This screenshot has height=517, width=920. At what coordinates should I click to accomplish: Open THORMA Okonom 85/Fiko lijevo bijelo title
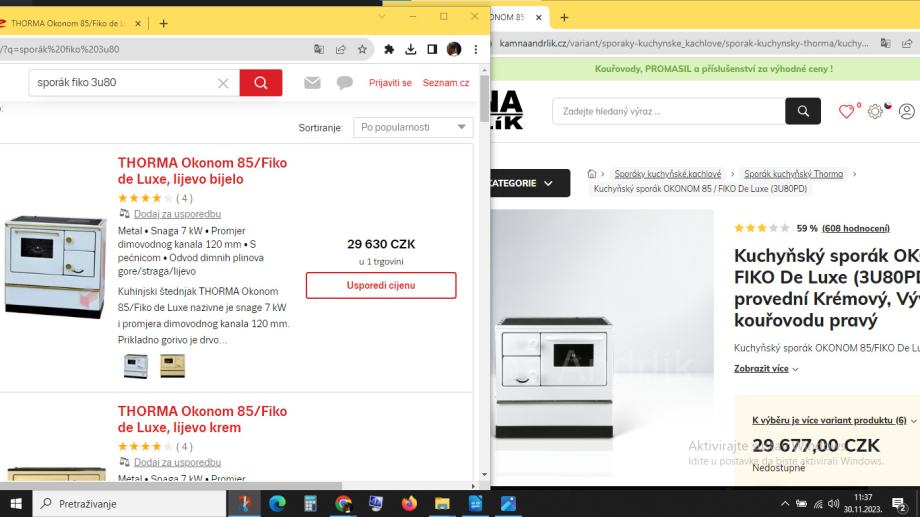pyautogui.click(x=202, y=171)
